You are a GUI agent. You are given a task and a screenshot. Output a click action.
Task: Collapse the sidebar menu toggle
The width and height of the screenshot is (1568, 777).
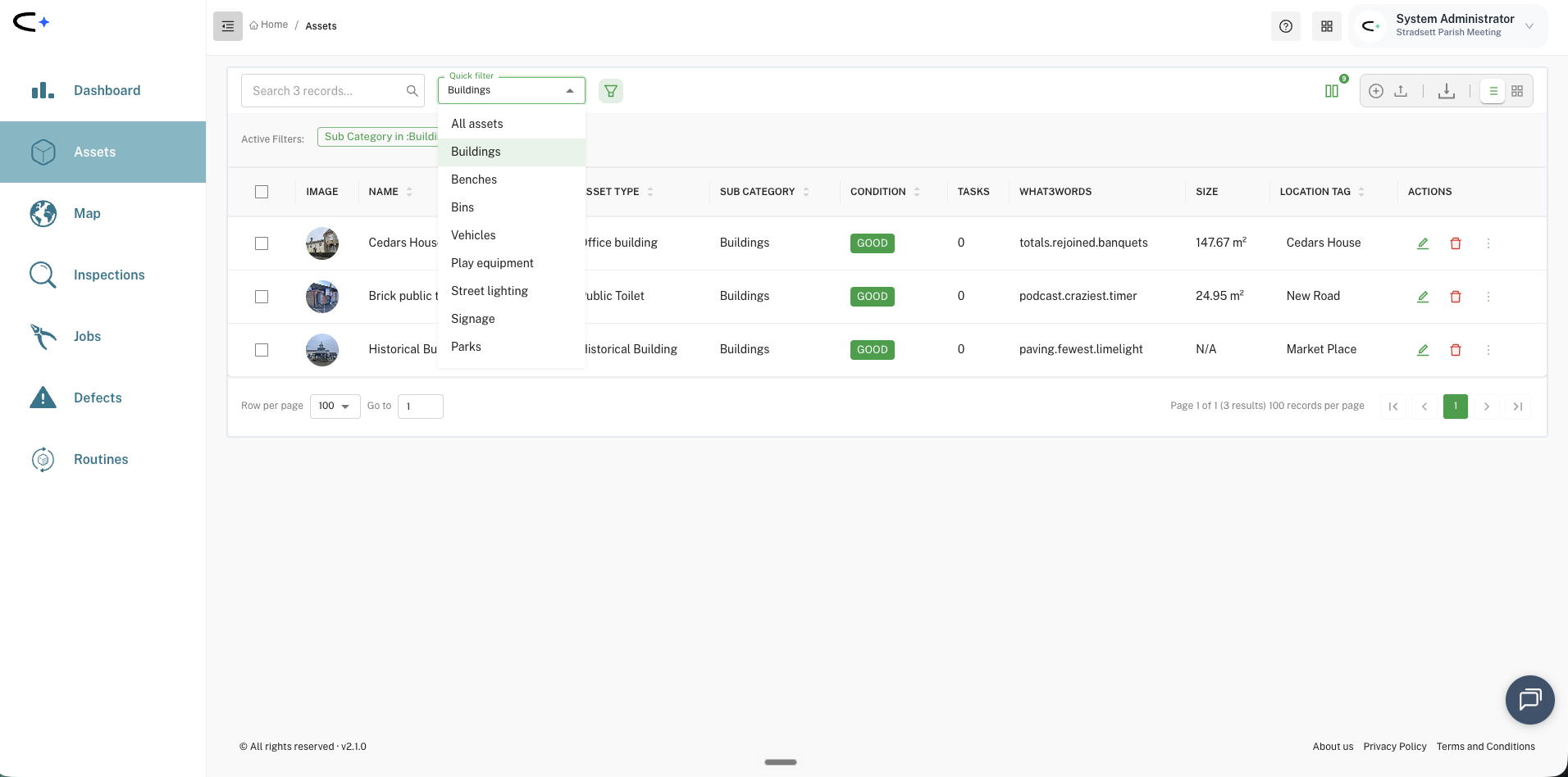click(228, 26)
